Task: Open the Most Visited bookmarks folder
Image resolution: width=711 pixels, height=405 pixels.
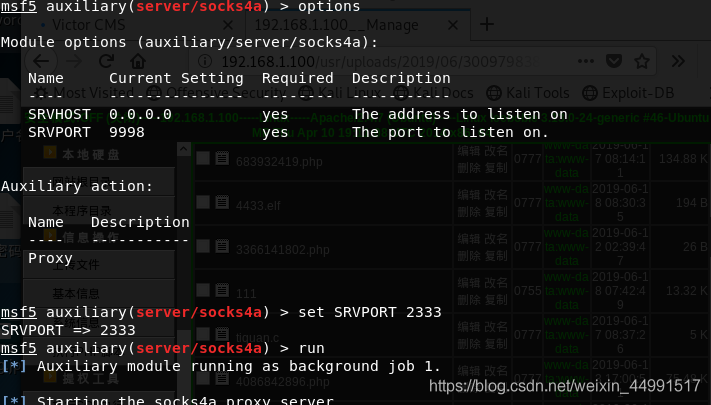Action: click(x=85, y=93)
